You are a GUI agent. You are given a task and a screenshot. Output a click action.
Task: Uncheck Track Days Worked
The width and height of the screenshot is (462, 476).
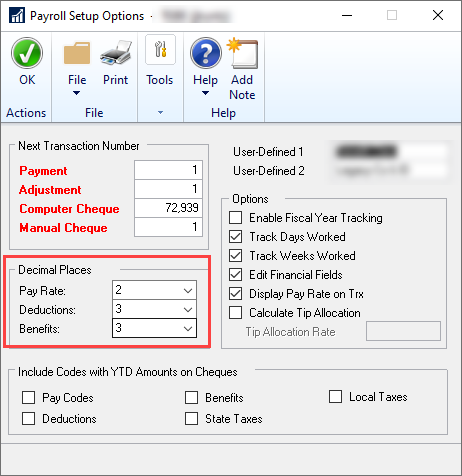(236, 237)
